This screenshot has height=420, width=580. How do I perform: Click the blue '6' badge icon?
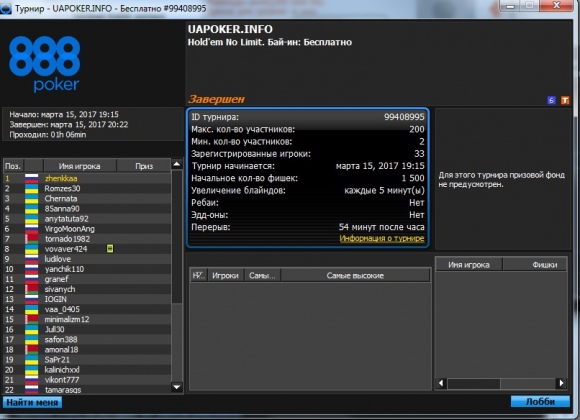click(x=551, y=100)
